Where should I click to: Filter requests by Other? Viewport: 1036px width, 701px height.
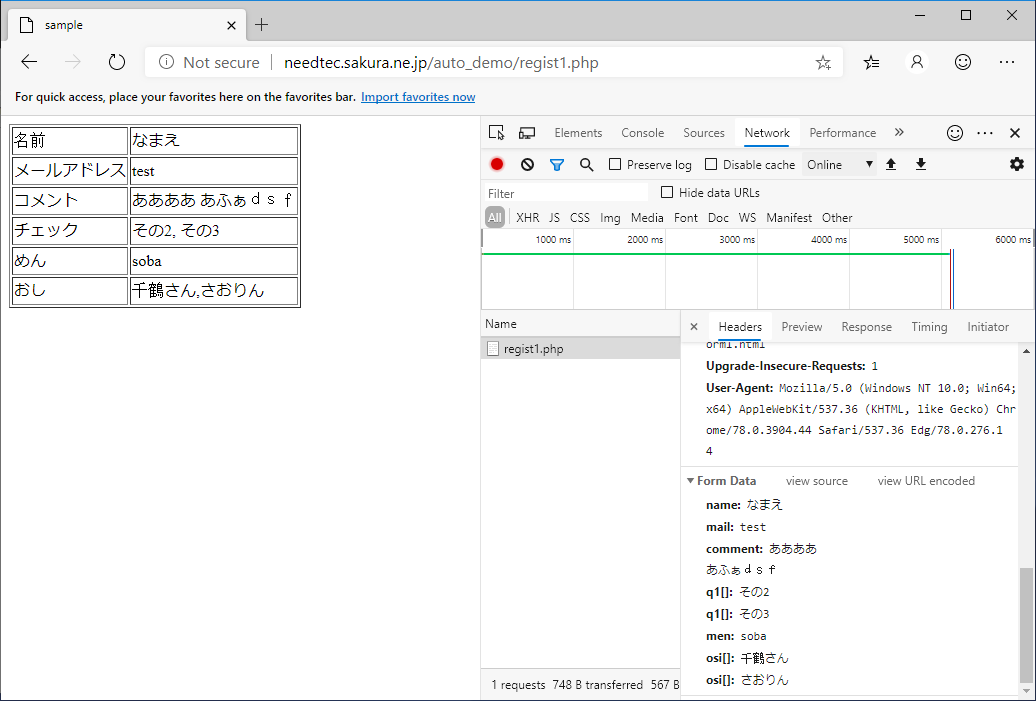(837, 217)
